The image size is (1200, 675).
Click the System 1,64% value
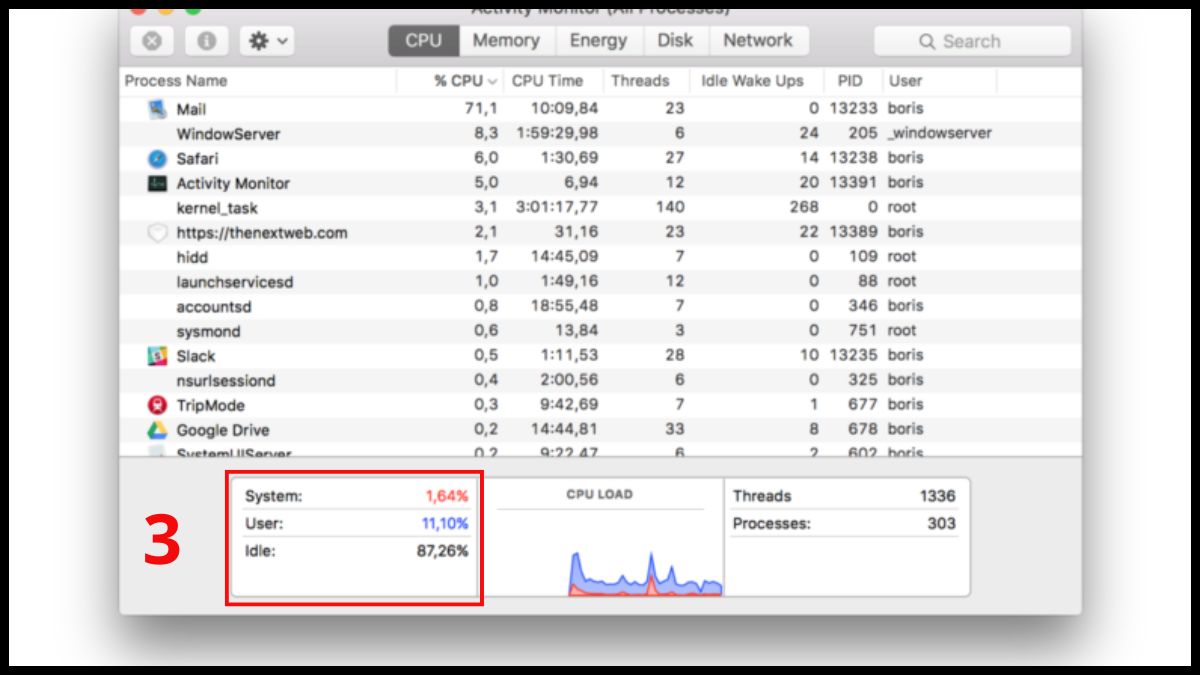(x=446, y=496)
